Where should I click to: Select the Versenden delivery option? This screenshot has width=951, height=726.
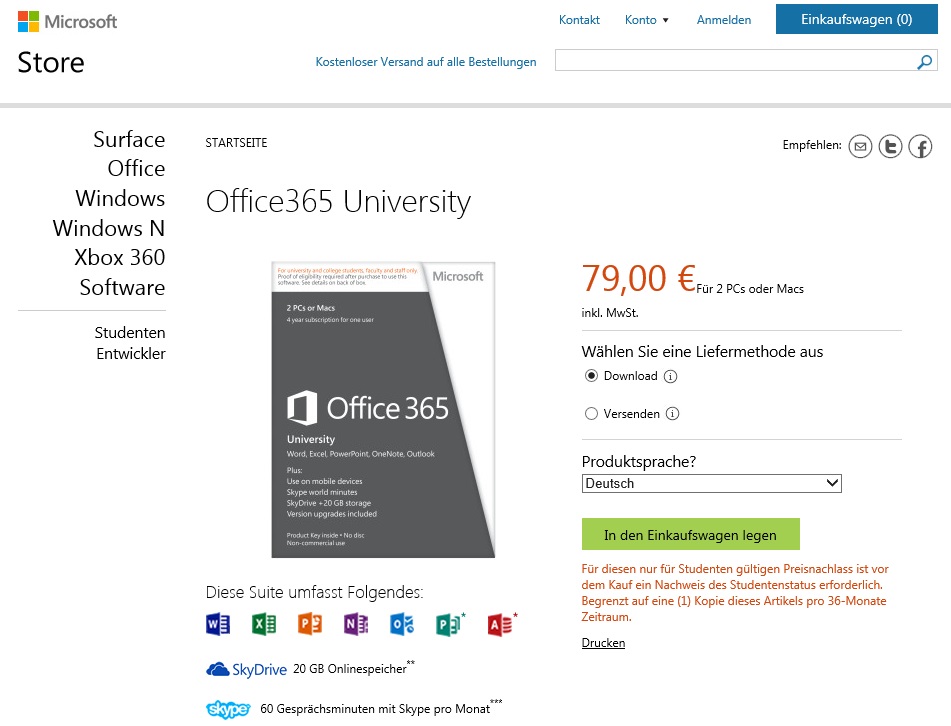pos(591,413)
